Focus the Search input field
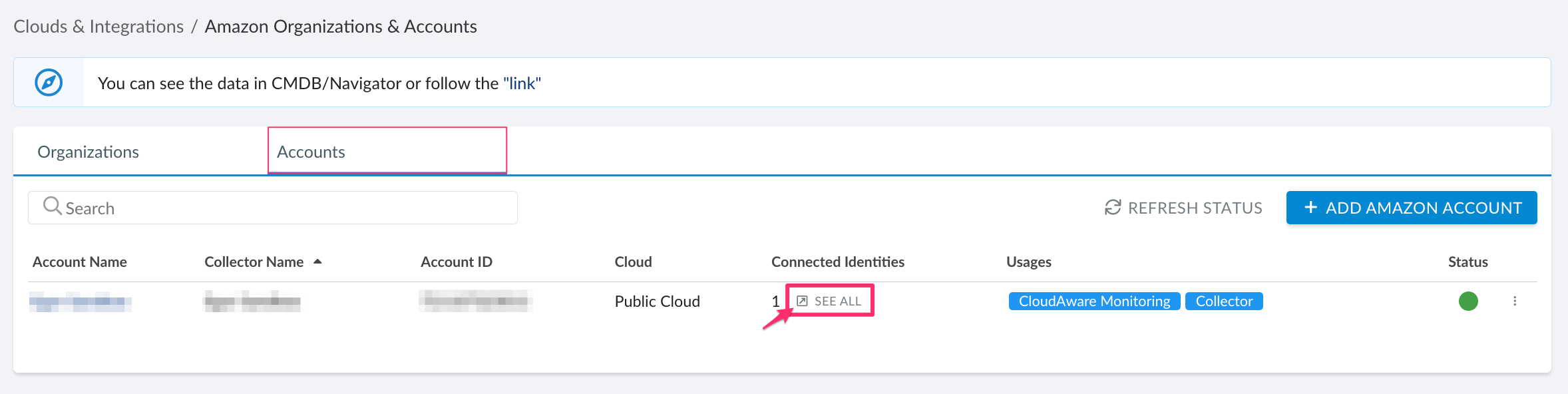 pos(280,208)
